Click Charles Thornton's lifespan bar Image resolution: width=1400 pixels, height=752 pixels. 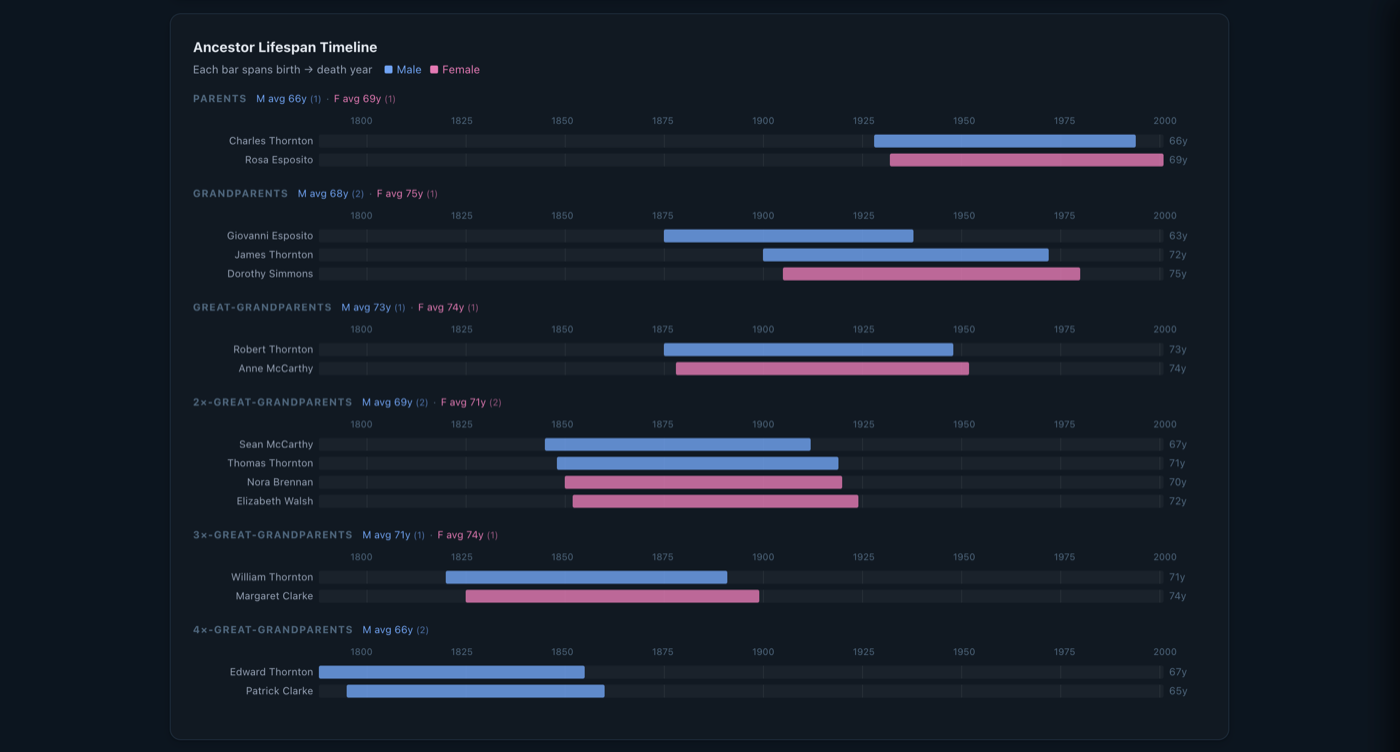(x=1005, y=141)
